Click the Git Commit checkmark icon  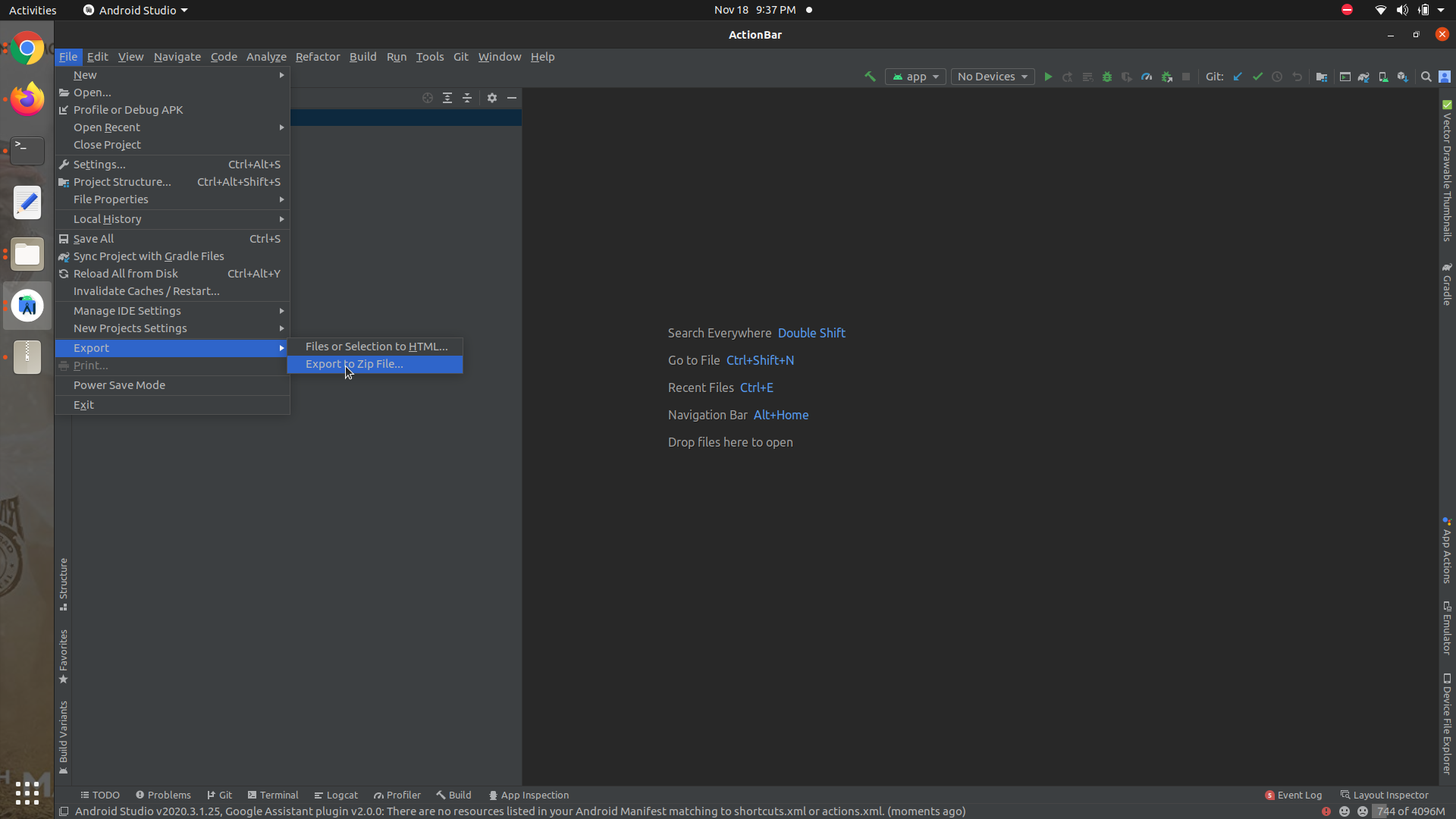pos(1257,77)
